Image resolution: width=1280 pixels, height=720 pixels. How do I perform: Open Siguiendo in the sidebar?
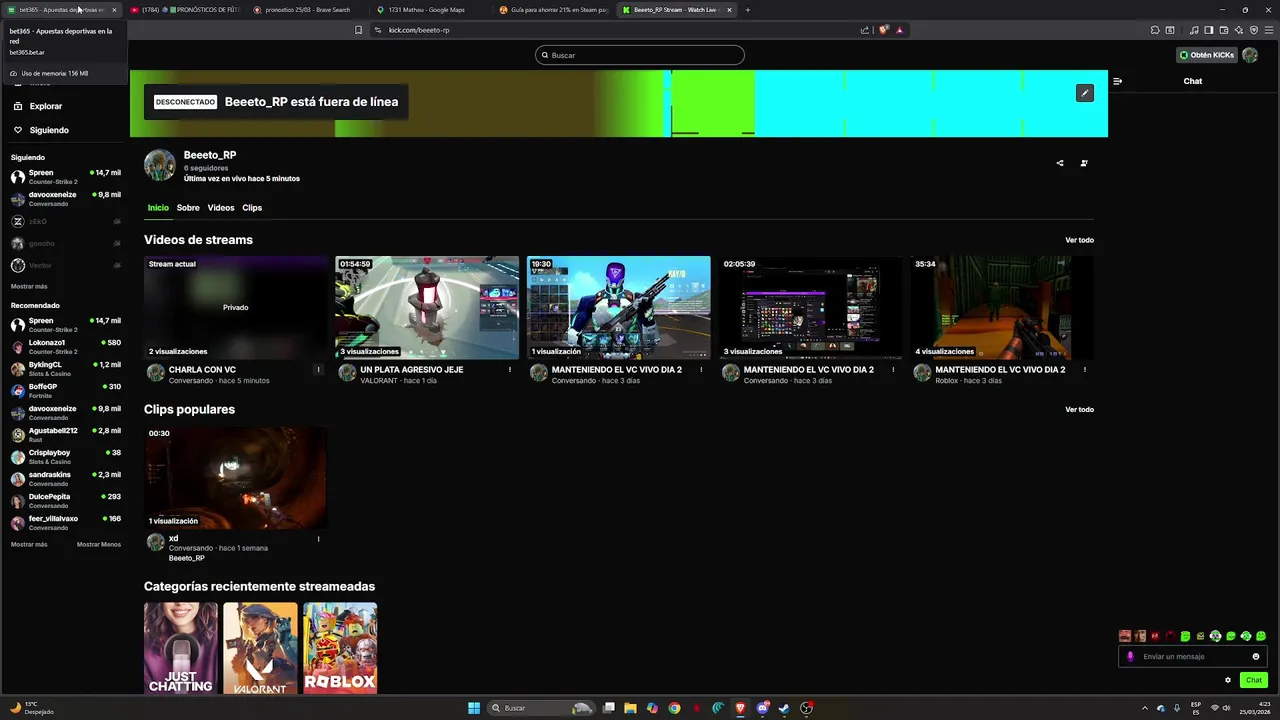(x=49, y=130)
